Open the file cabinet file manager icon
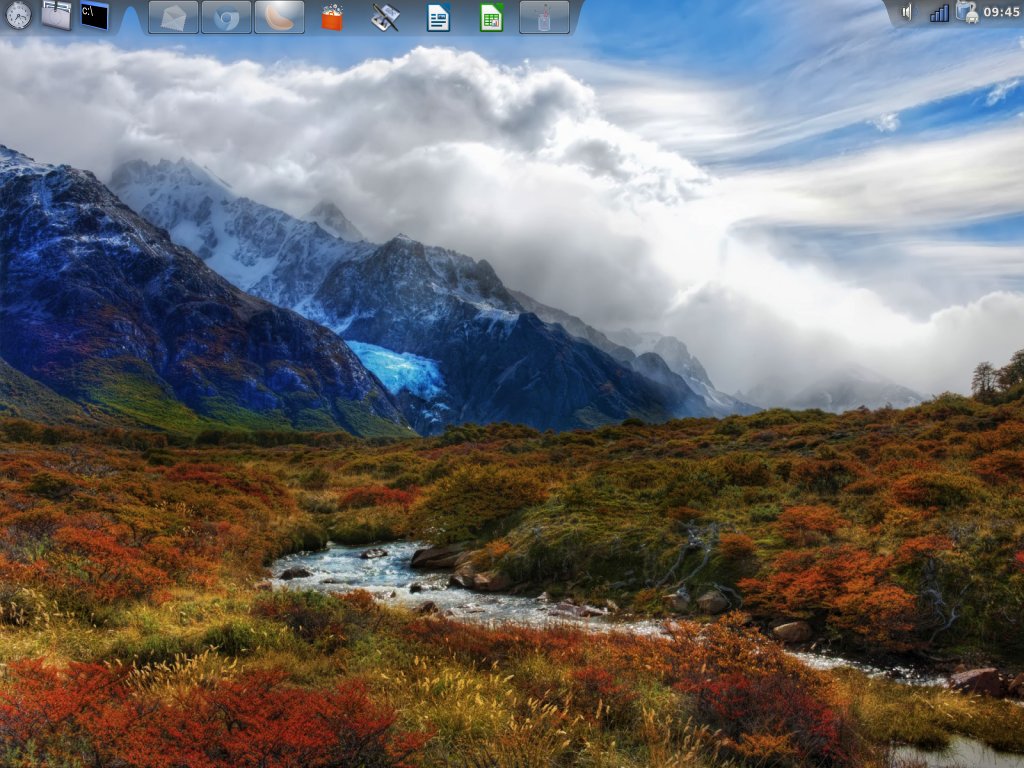This screenshot has width=1024, height=768. 56,16
